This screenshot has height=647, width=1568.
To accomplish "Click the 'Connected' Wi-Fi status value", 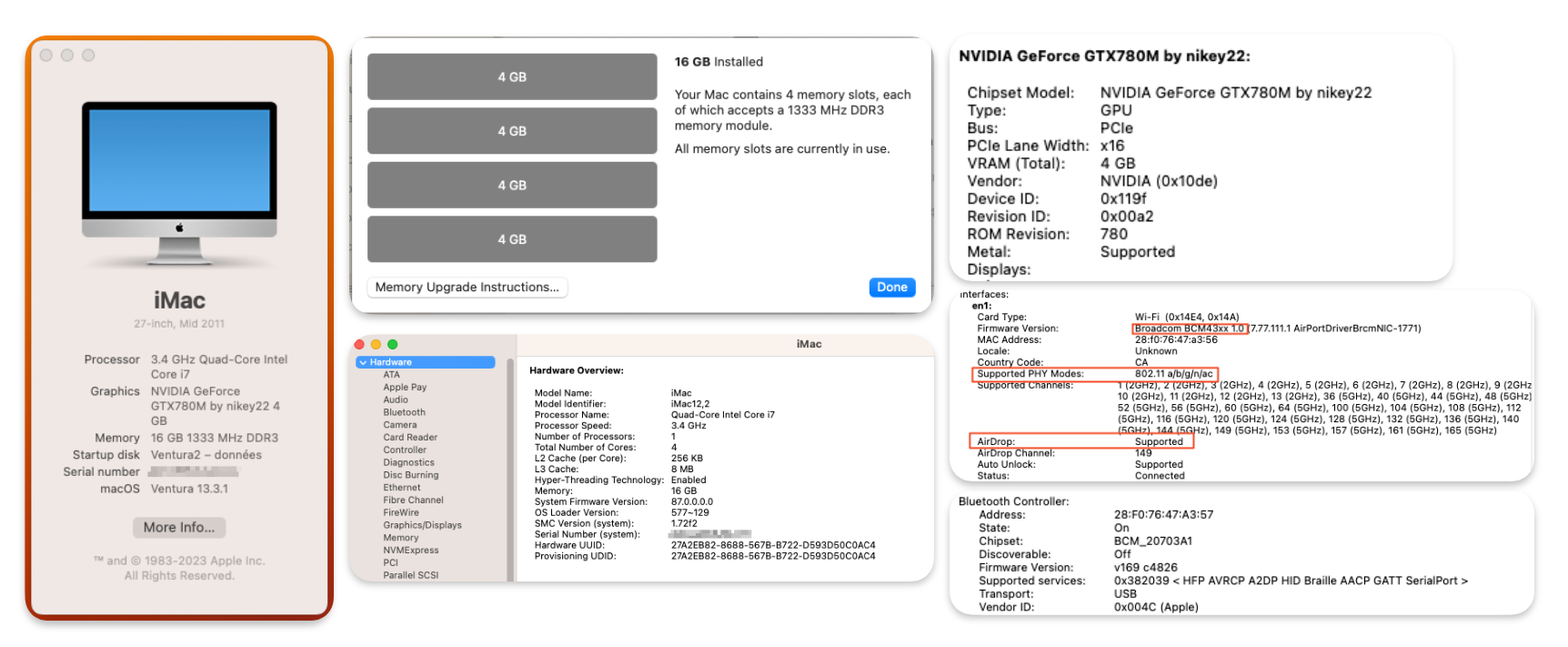I will point(1160,476).
